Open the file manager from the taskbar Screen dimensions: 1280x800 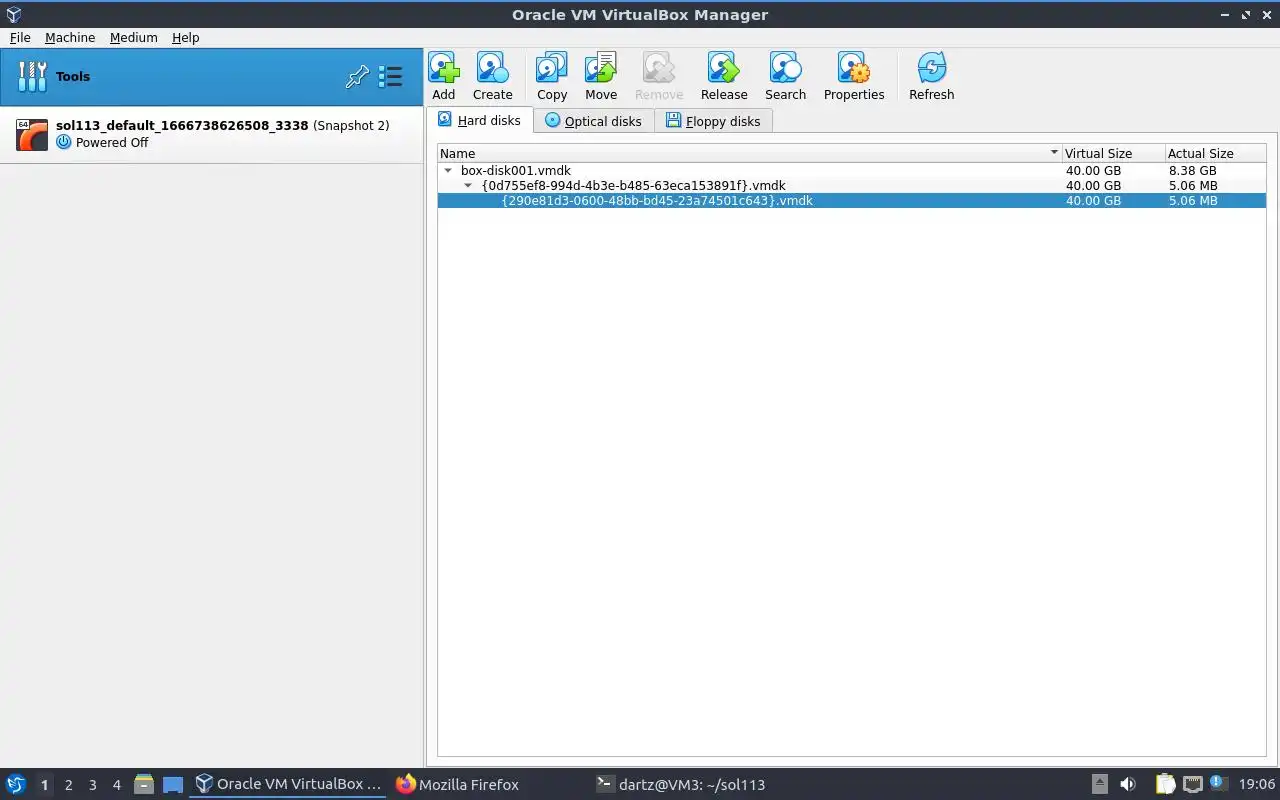click(144, 785)
